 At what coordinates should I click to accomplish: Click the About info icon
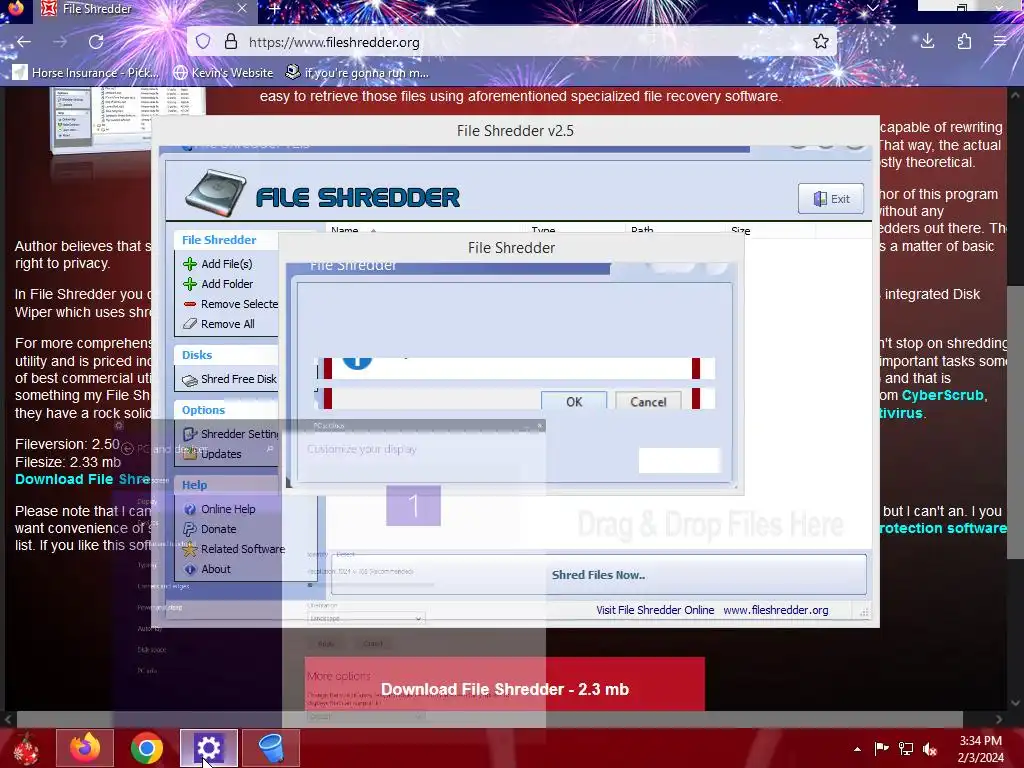190,569
